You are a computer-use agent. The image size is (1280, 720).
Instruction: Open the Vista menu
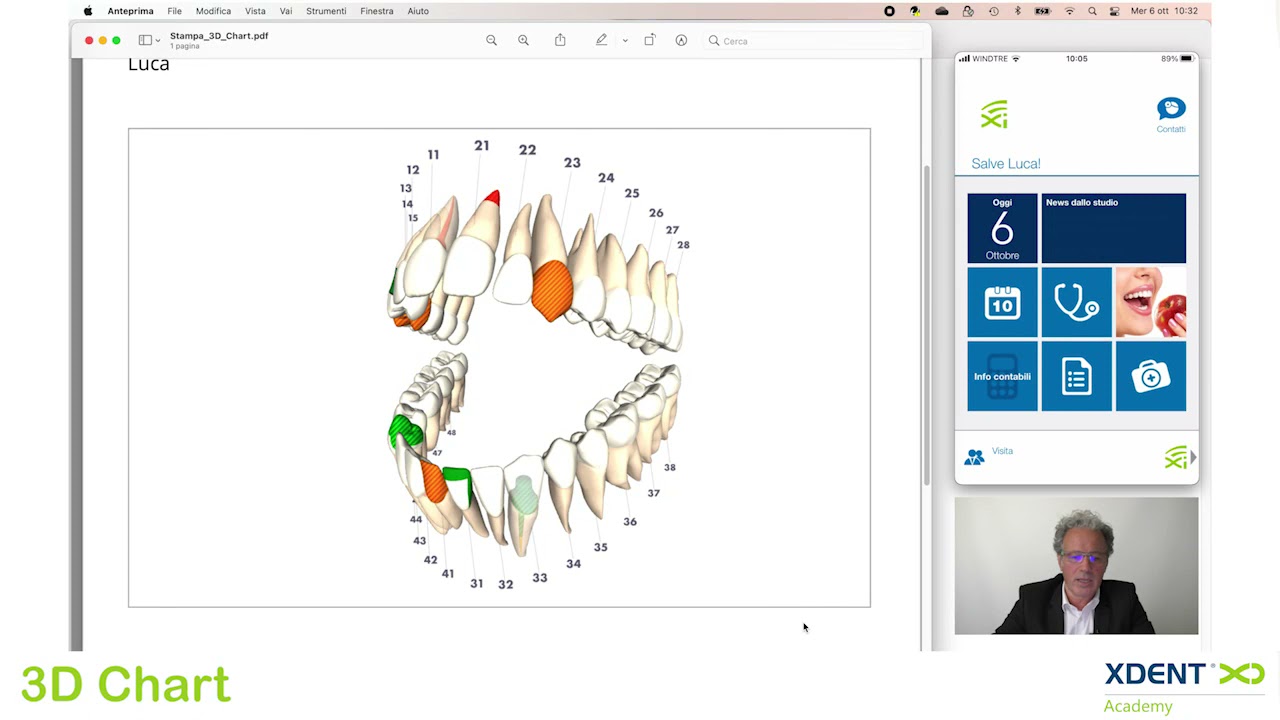[255, 11]
